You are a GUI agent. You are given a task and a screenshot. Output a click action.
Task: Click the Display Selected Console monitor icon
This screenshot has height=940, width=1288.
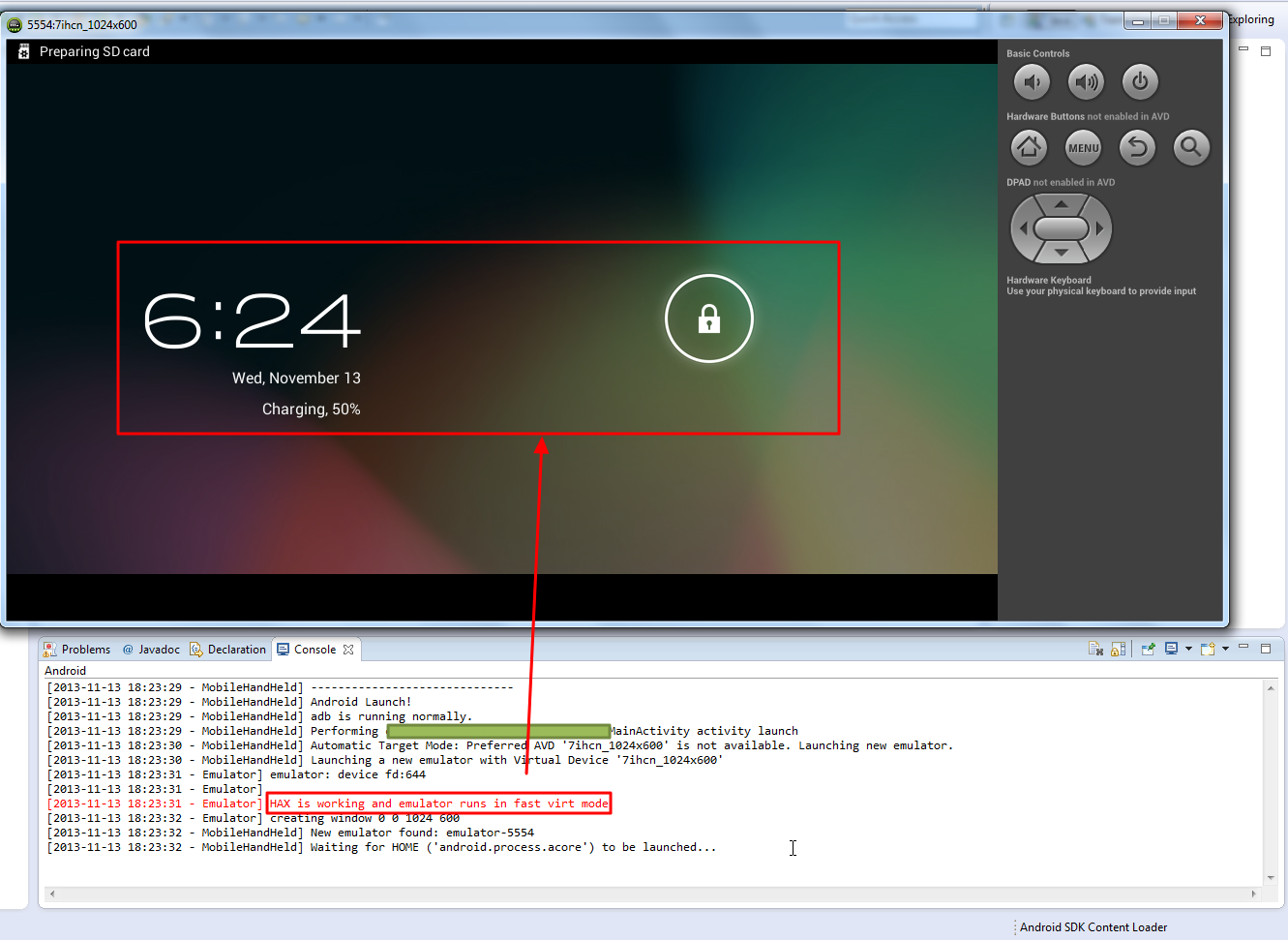(1172, 649)
